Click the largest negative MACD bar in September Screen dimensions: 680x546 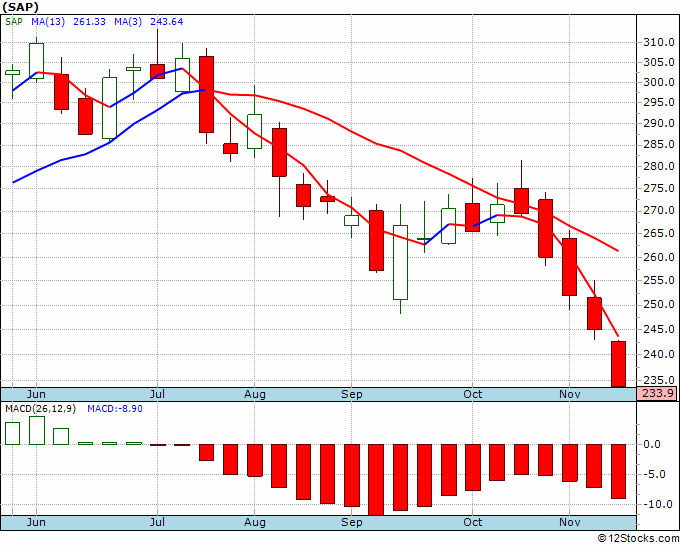pos(376,480)
